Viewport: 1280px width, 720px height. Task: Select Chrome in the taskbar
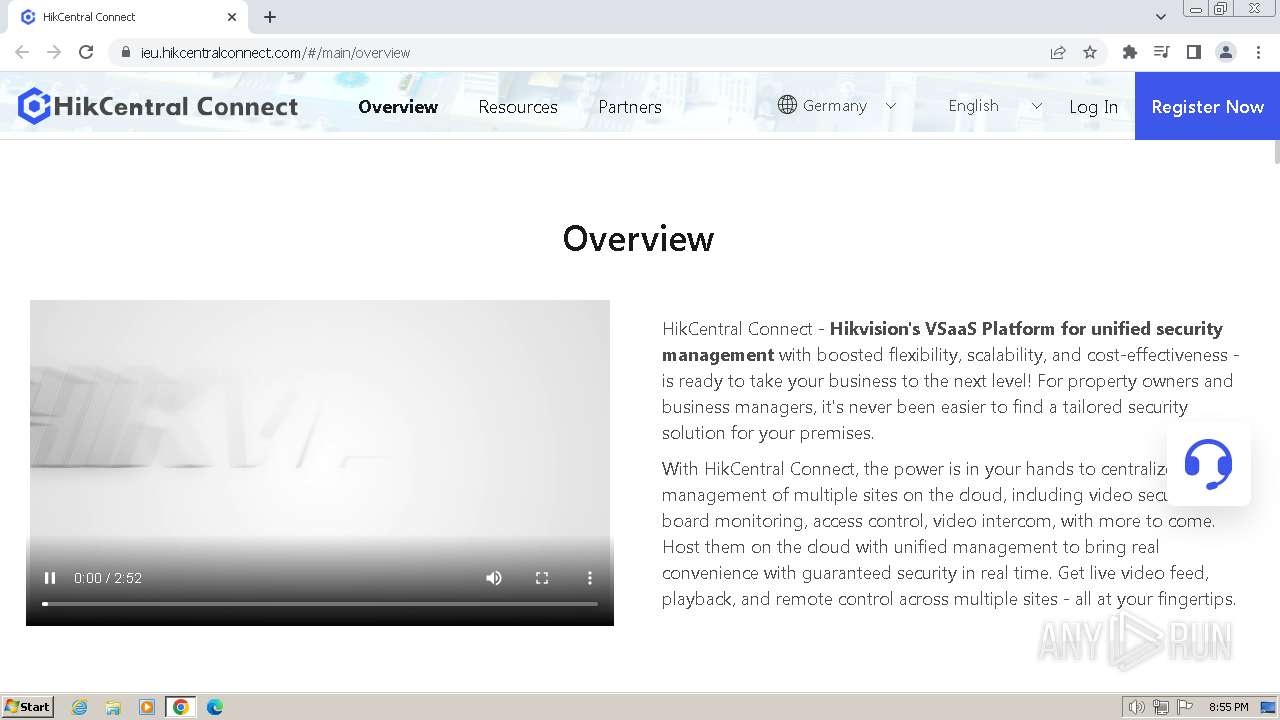[181, 707]
